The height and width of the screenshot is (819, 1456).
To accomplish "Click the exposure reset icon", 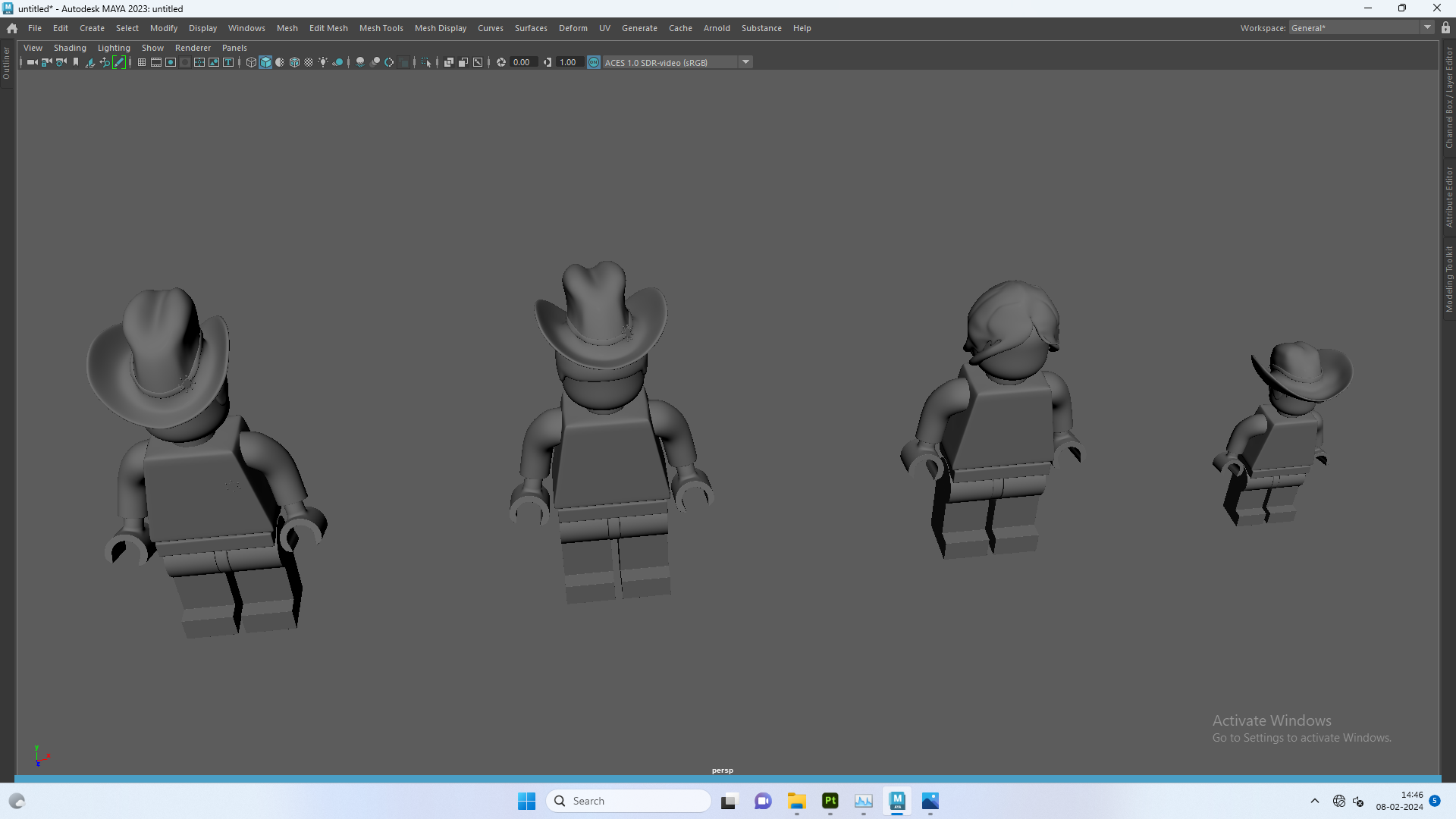I will click(501, 62).
